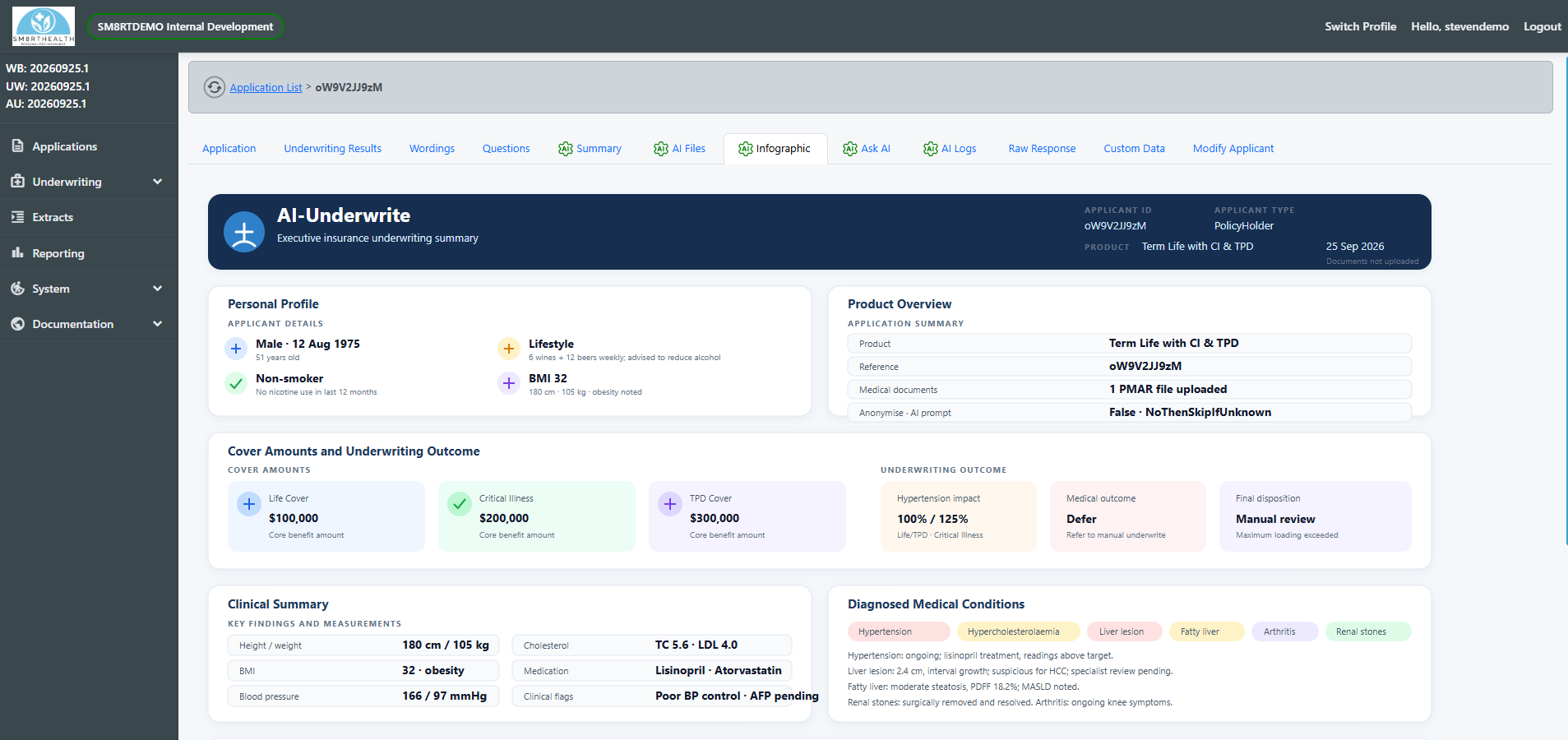
Task: Click the AI-Underwrite header cross icon
Action: point(244,232)
